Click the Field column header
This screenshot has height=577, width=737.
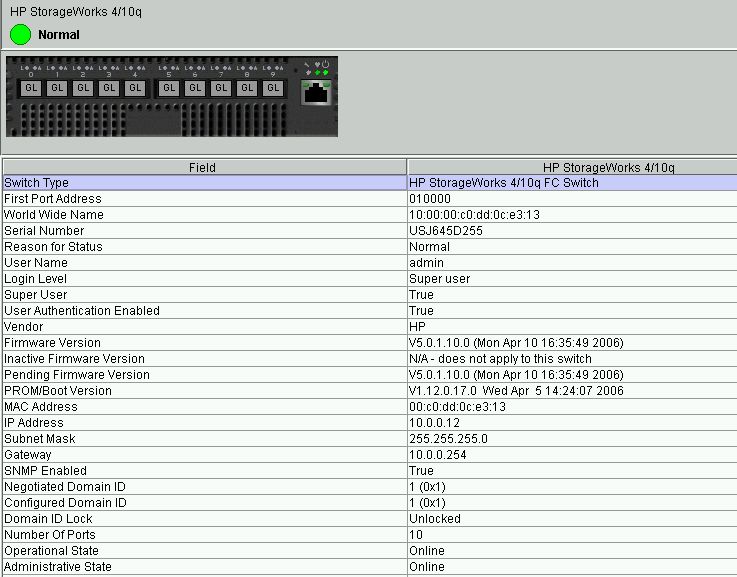point(204,167)
